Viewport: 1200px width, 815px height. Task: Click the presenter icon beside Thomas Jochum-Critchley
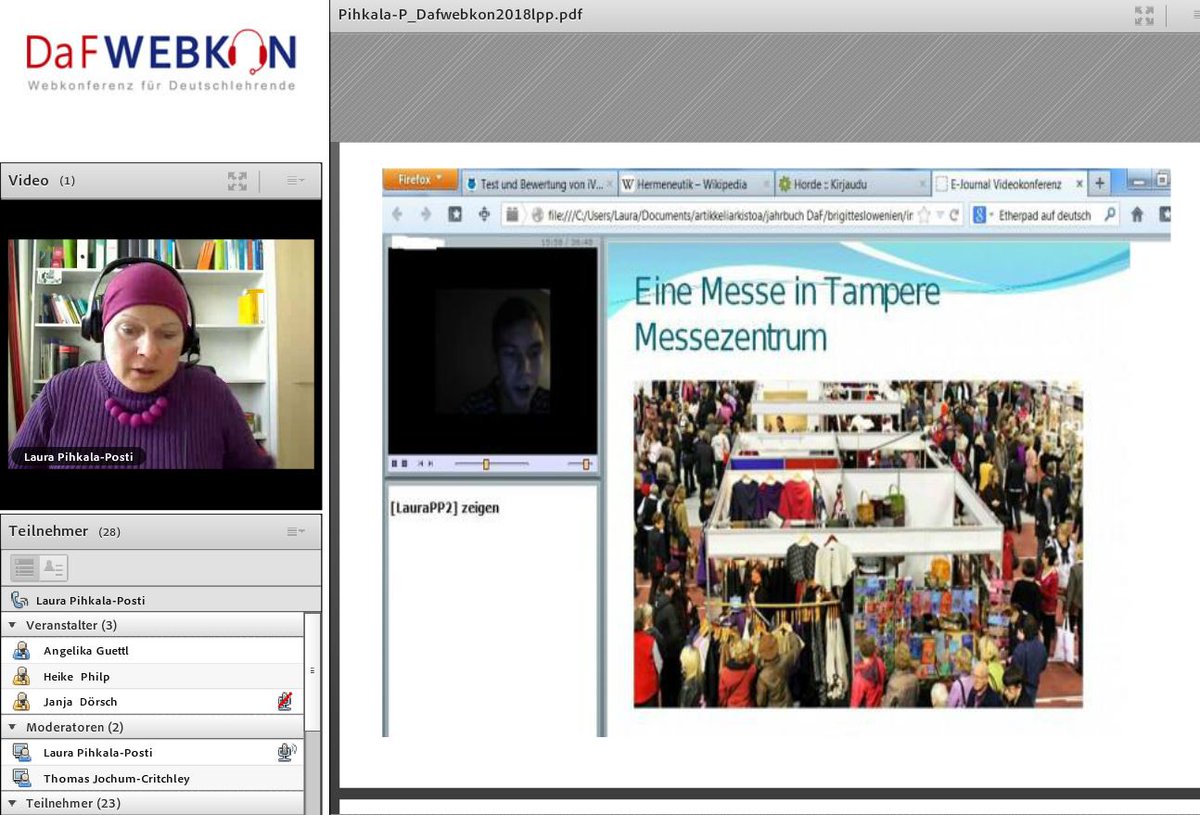coord(22,779)
